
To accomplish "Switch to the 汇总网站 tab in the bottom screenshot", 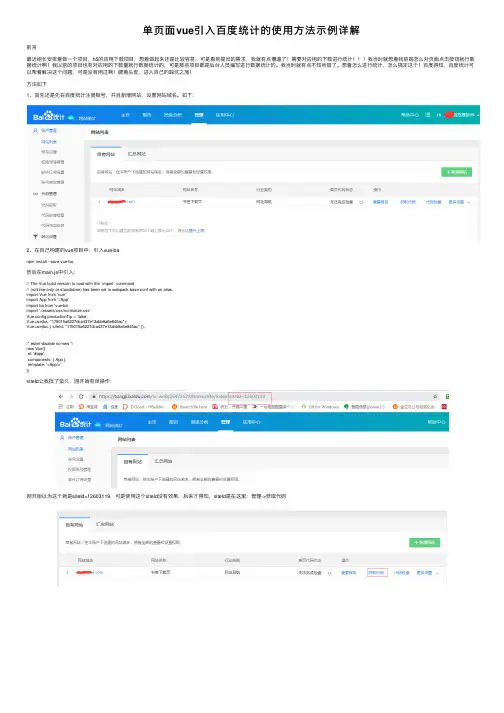I will pyautogui.click(x=105, y=524).
